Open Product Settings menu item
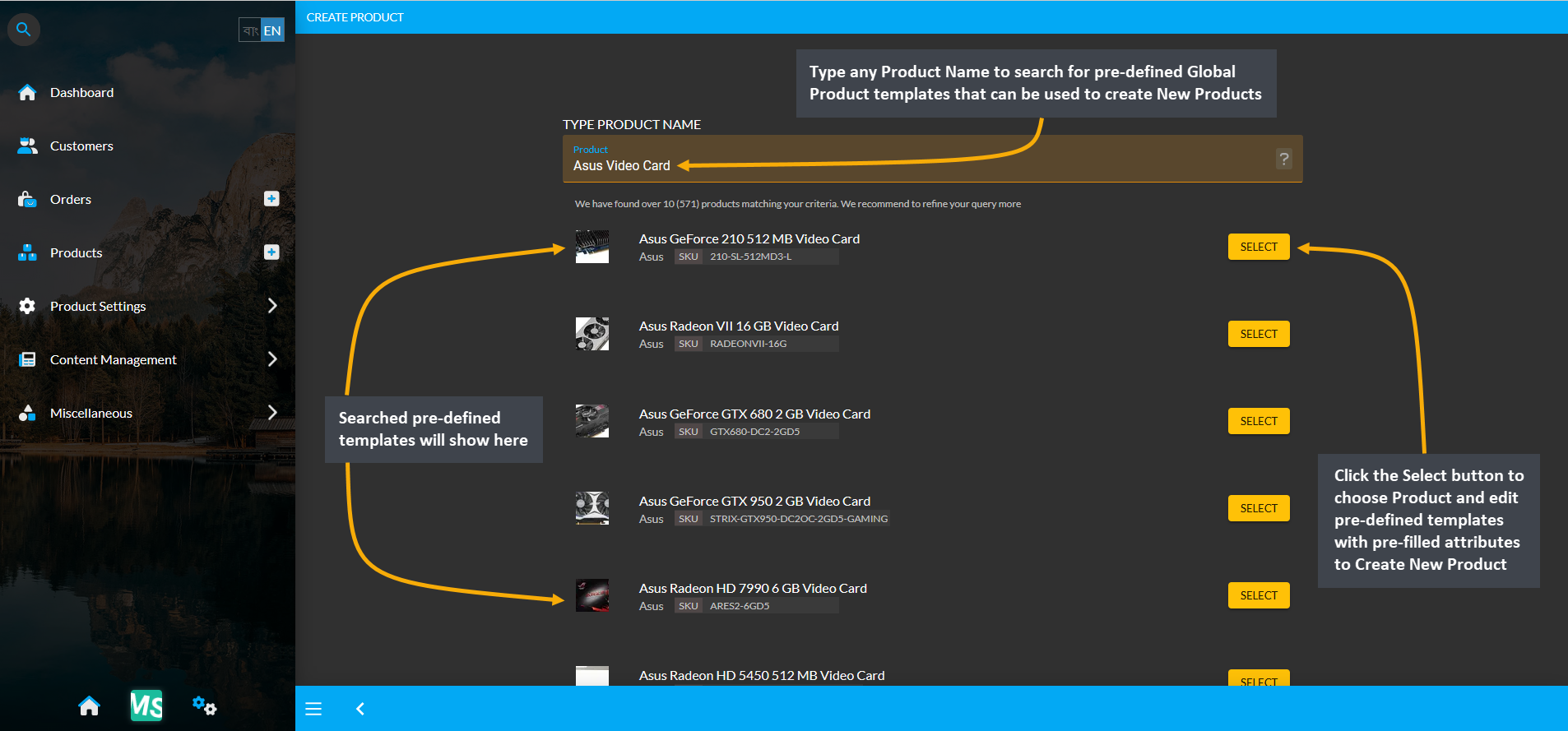This screenshot has width=1568, height=731. pyautogui.click(x=98, y=306)
